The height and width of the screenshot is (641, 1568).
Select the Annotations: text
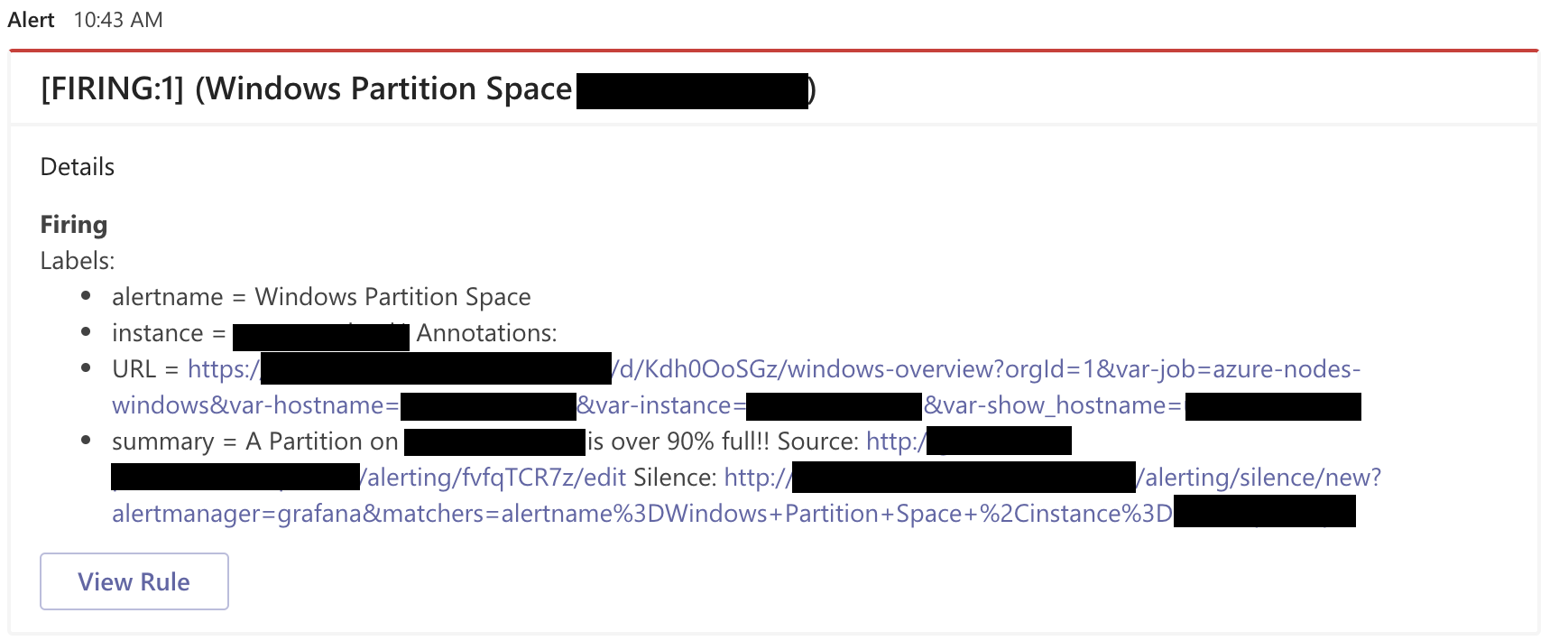[486, 332]
